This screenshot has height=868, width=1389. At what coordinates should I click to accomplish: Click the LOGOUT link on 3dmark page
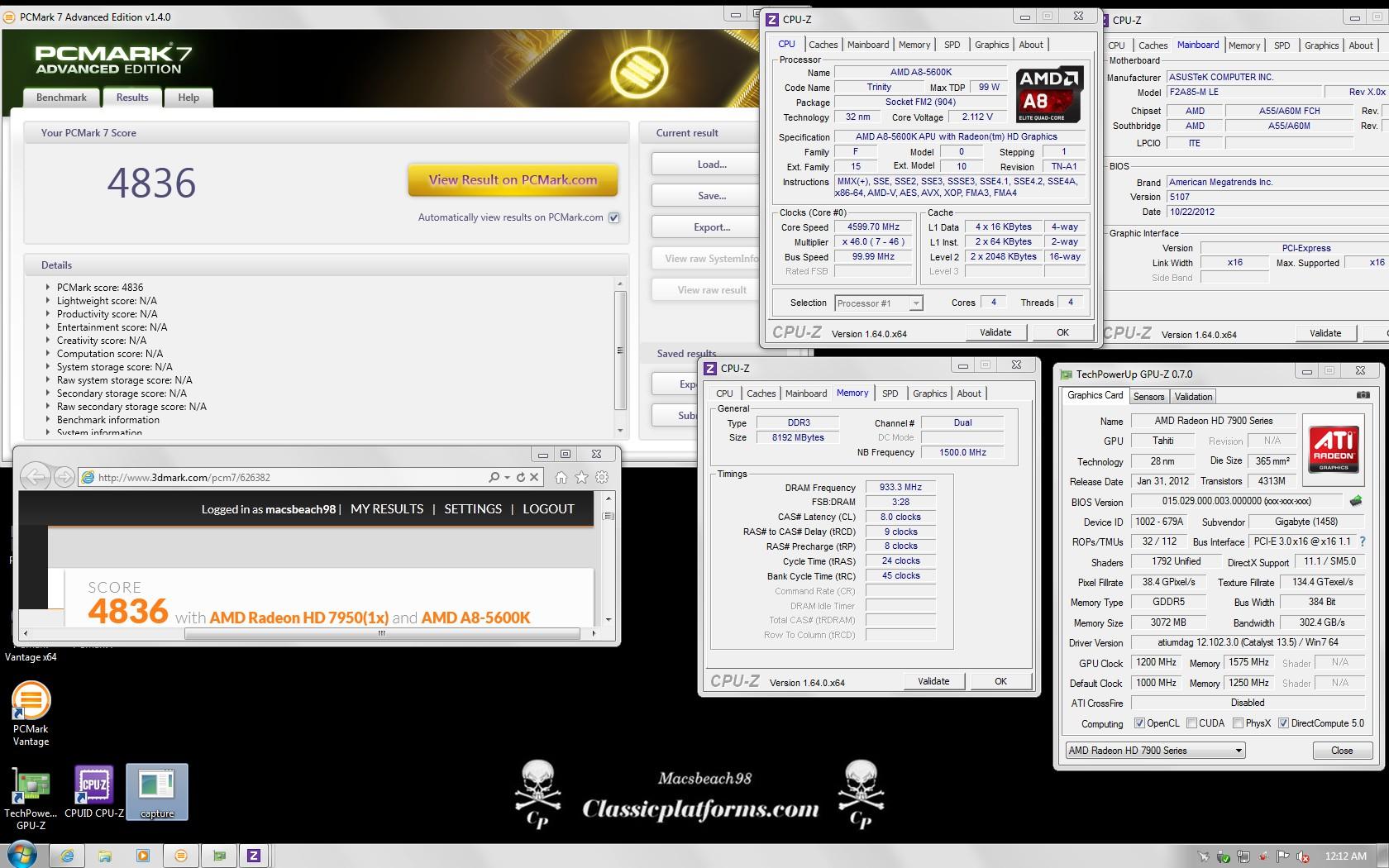pyautogui.click(x=548, y=509)
